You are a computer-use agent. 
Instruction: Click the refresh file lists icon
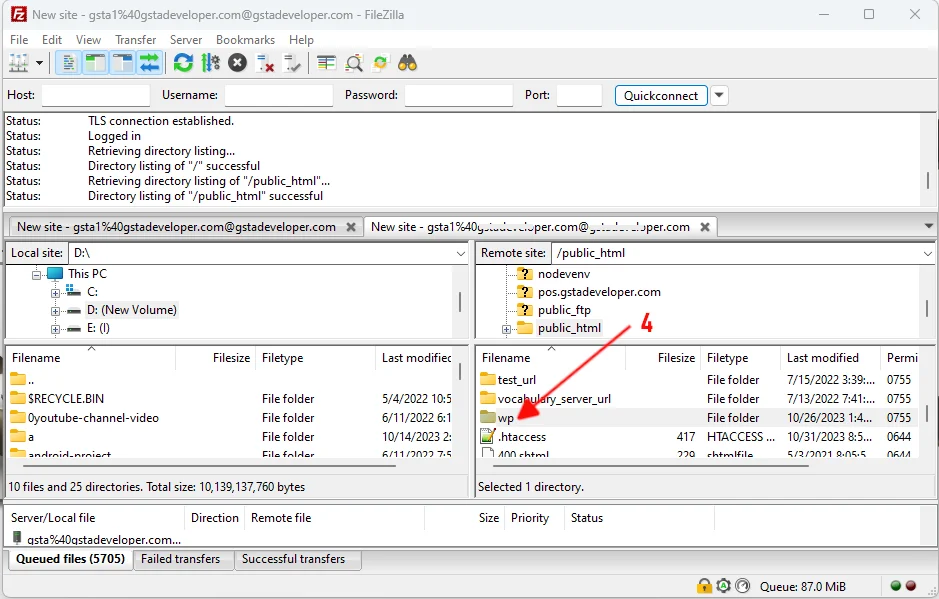(183, 63)
